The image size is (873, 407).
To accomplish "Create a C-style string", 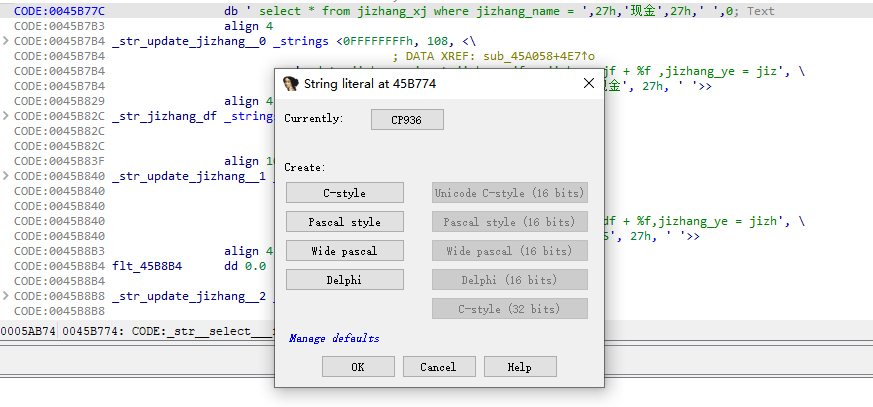I will click(345, 193).
